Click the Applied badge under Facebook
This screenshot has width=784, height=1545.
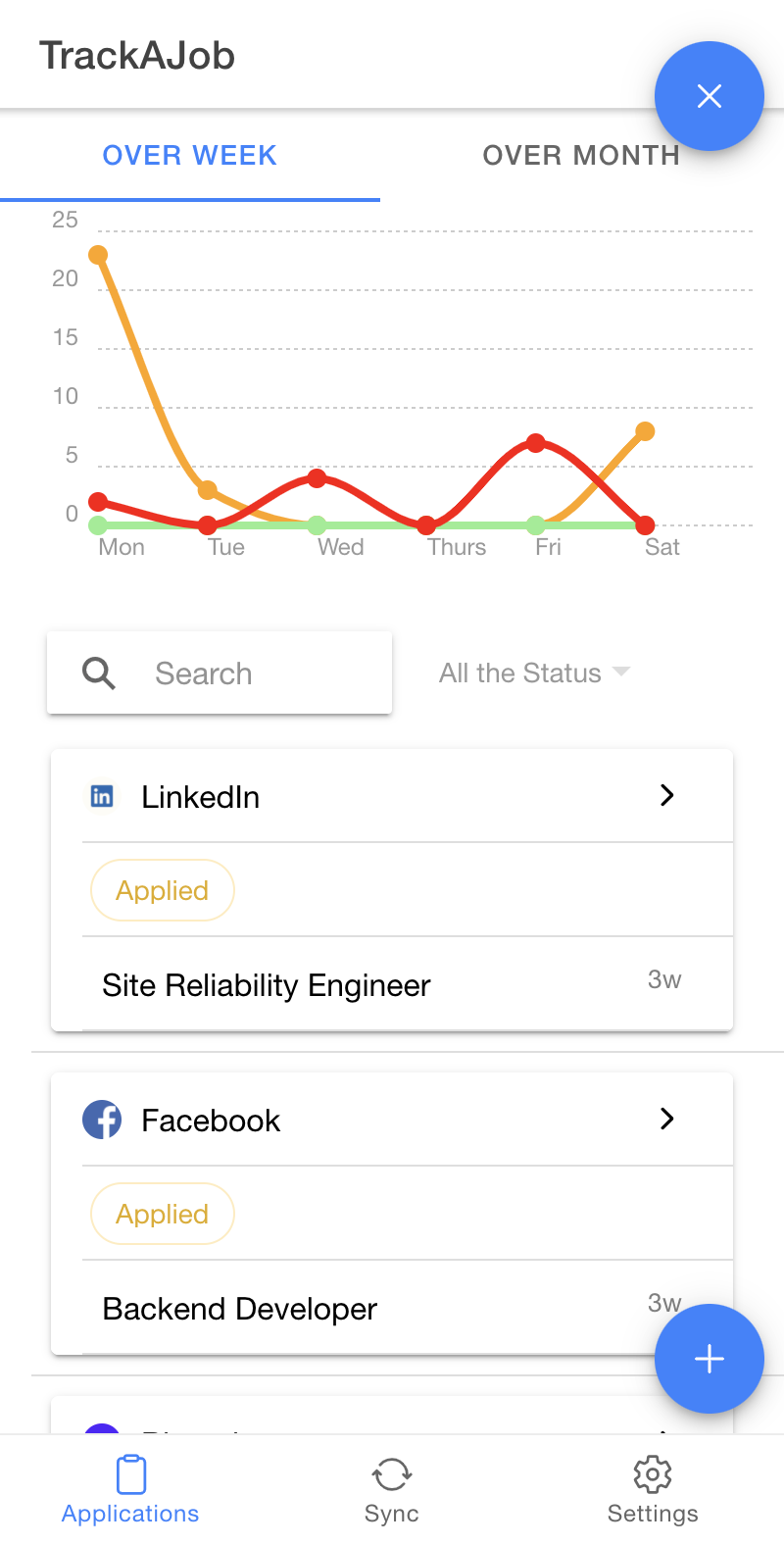click(x=163, y=1214)
